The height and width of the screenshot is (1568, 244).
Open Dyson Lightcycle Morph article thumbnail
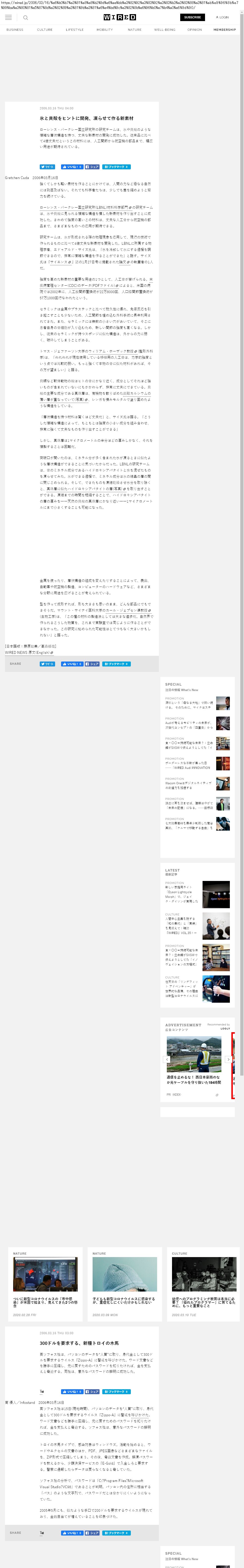(216, 895)
